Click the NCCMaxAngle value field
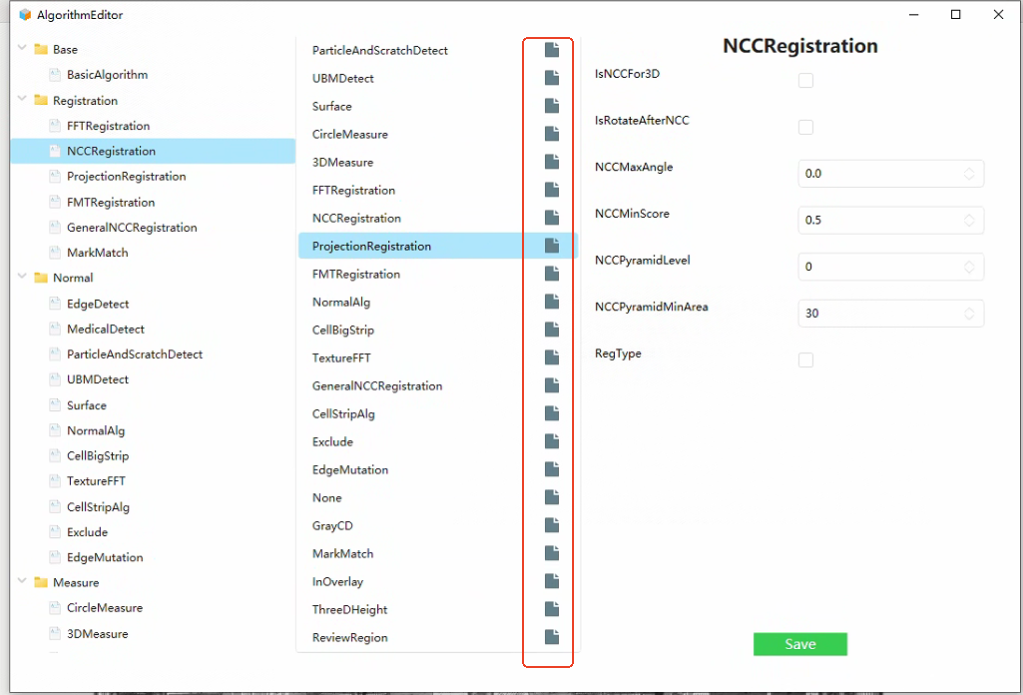The image size is (1023, 695). [891, 174]
